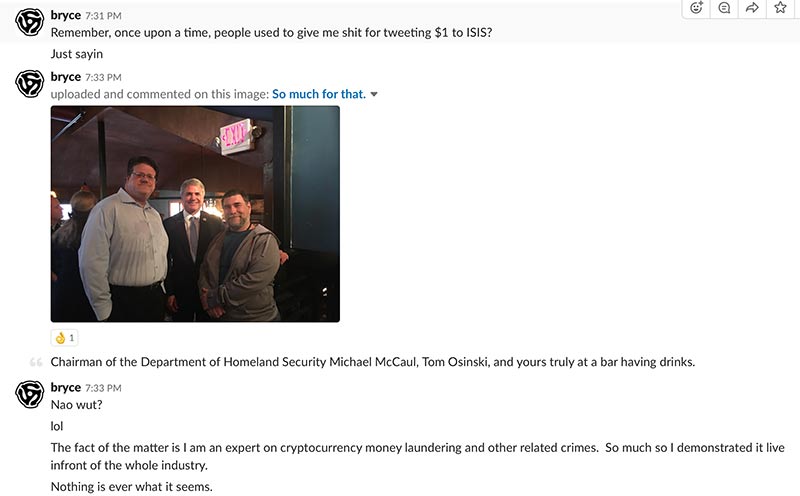Click the 7:31 PM timestamp
Viewport: 800px width, 496px height.
coord(103,16)
